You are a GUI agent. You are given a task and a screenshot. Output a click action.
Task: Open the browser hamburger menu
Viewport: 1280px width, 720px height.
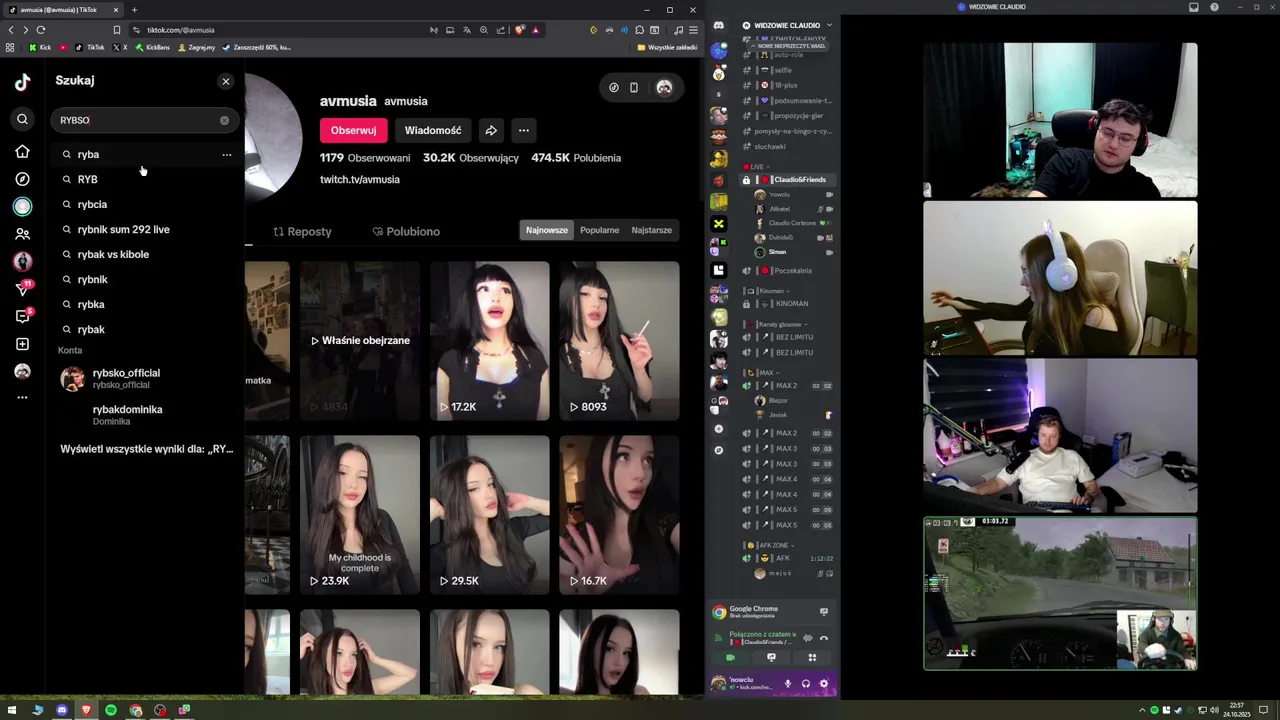[x=693, y=30]
